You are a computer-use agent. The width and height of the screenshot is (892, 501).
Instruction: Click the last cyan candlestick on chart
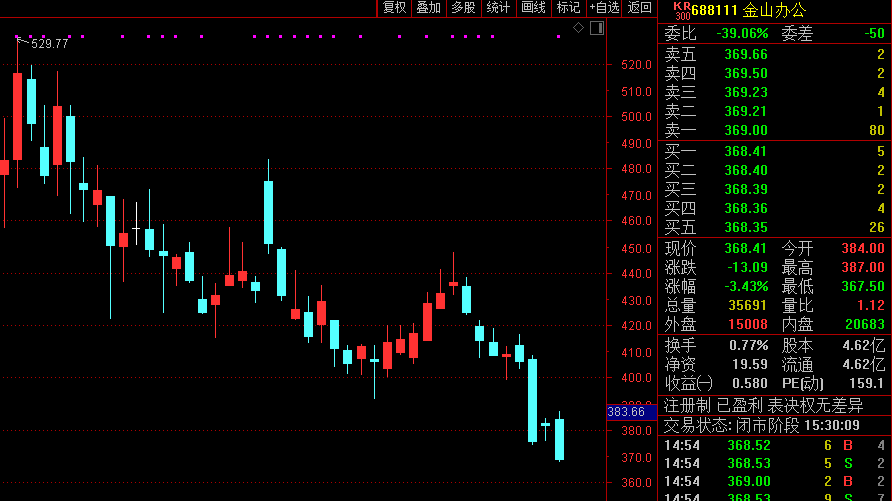point(560,439)
